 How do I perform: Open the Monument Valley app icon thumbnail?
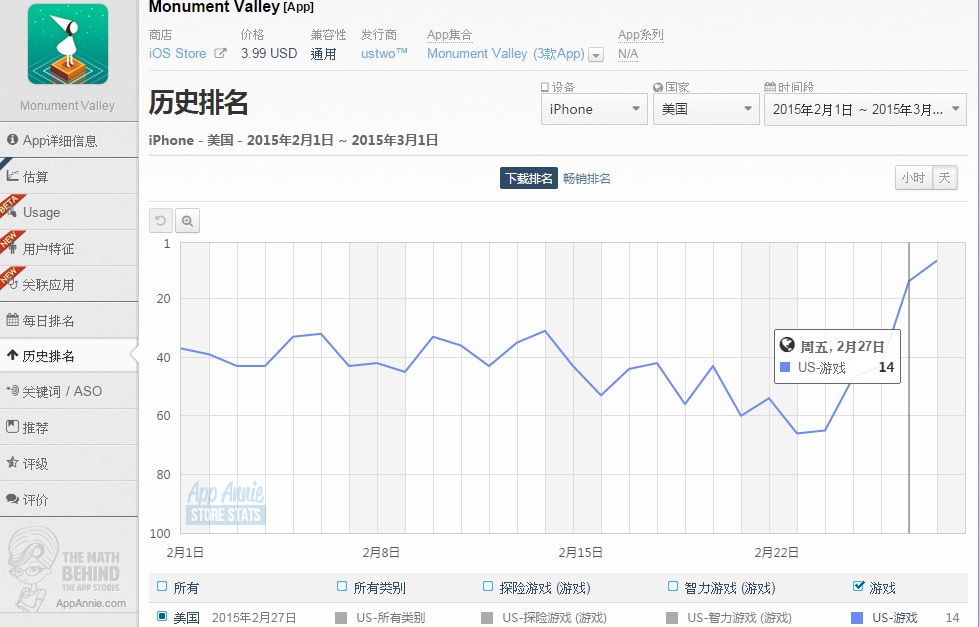pyautogui.click(x=68, y=44)
